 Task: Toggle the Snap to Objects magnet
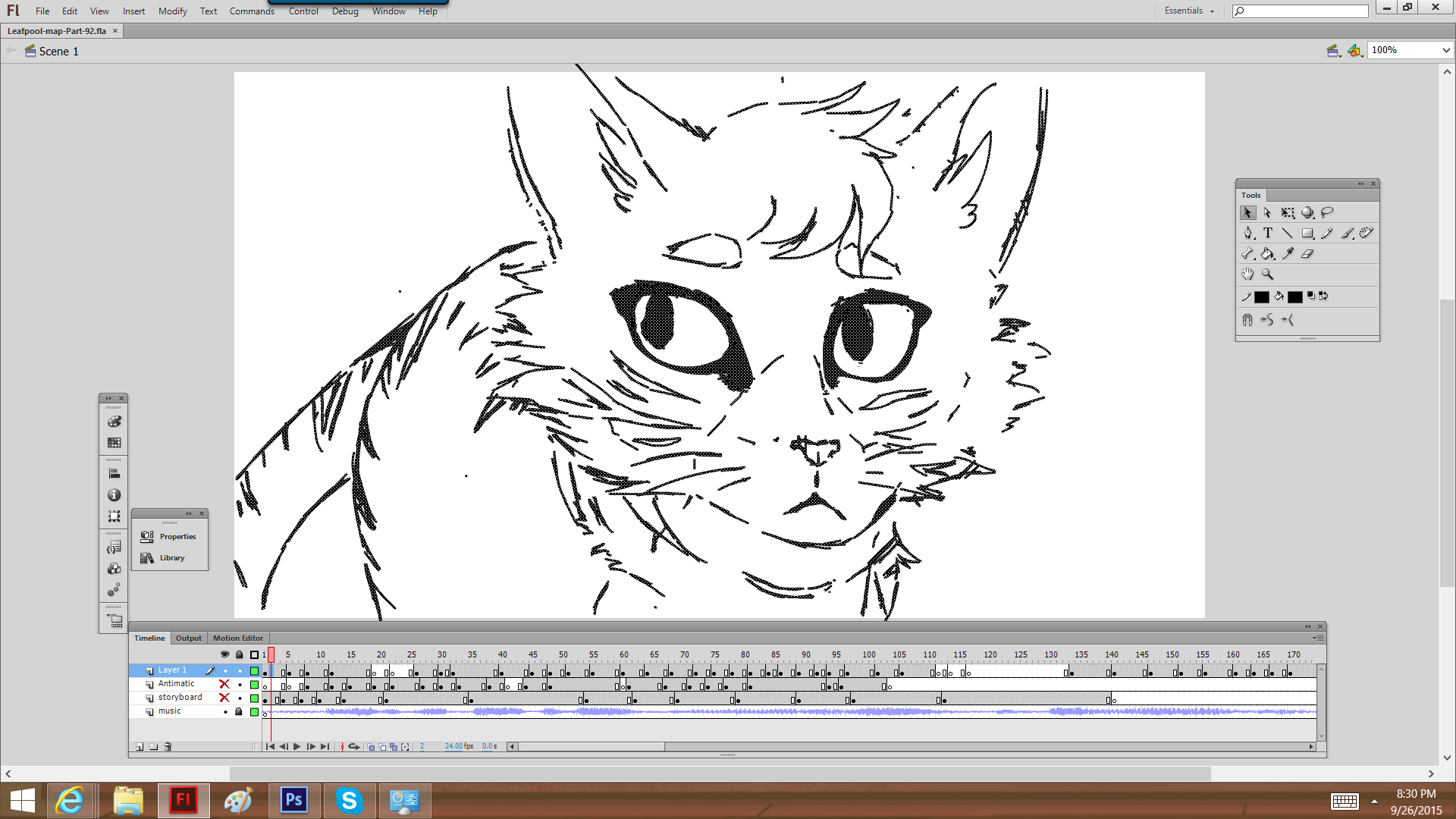point(1247,320)
